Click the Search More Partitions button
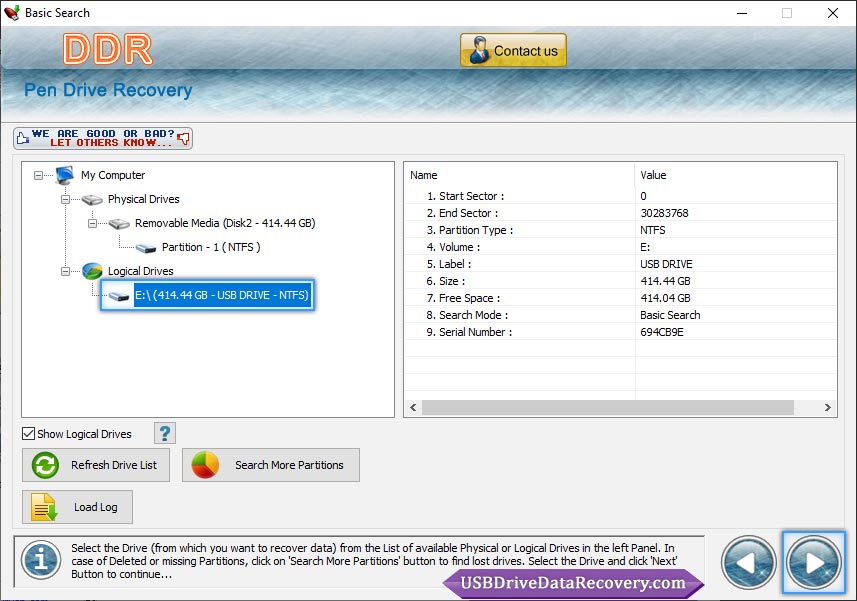This screenshot has height=601, width=857. pos(271,465)
